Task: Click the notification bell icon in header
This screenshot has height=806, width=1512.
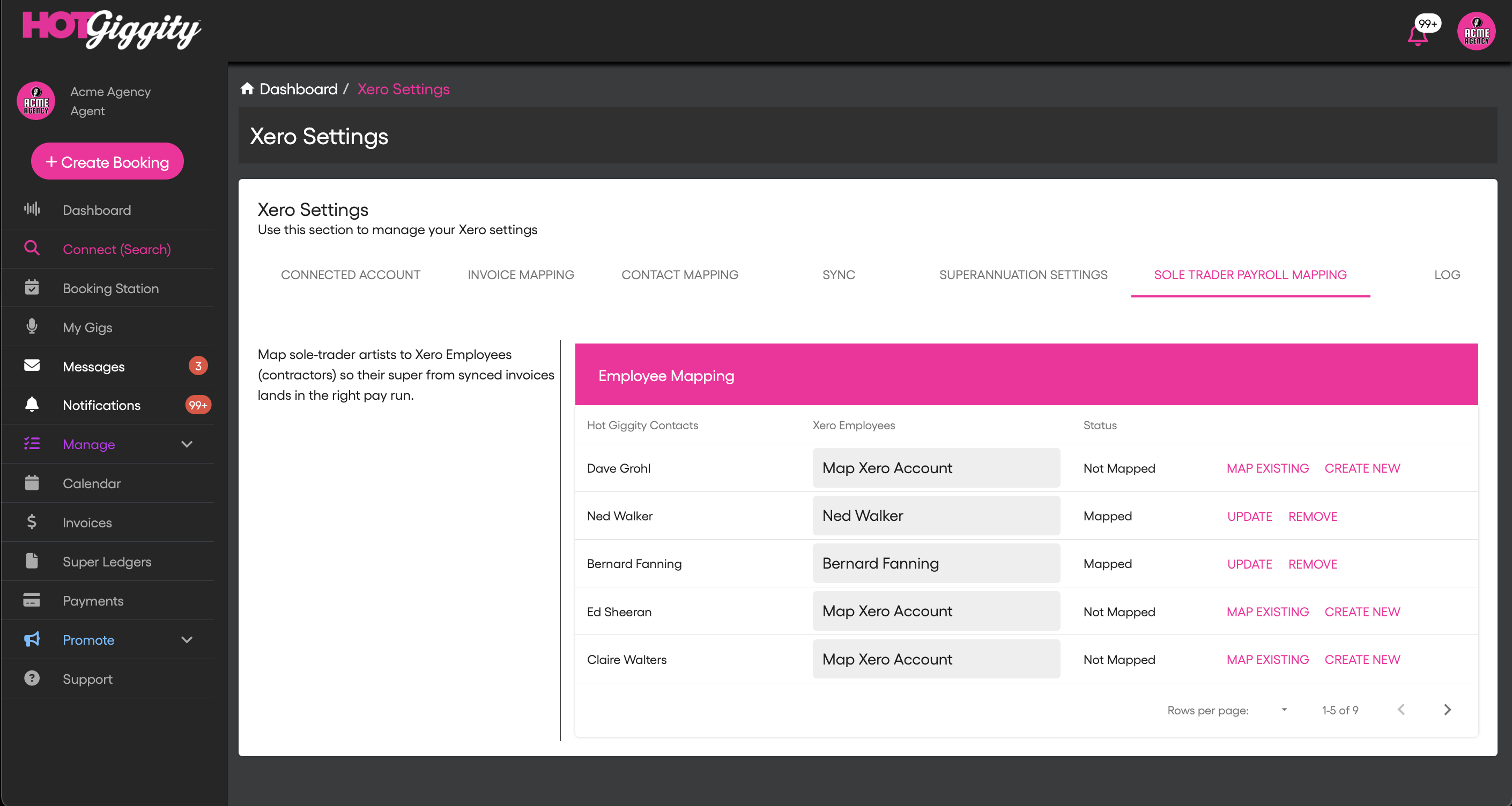Action: [x=1417, y=35]
